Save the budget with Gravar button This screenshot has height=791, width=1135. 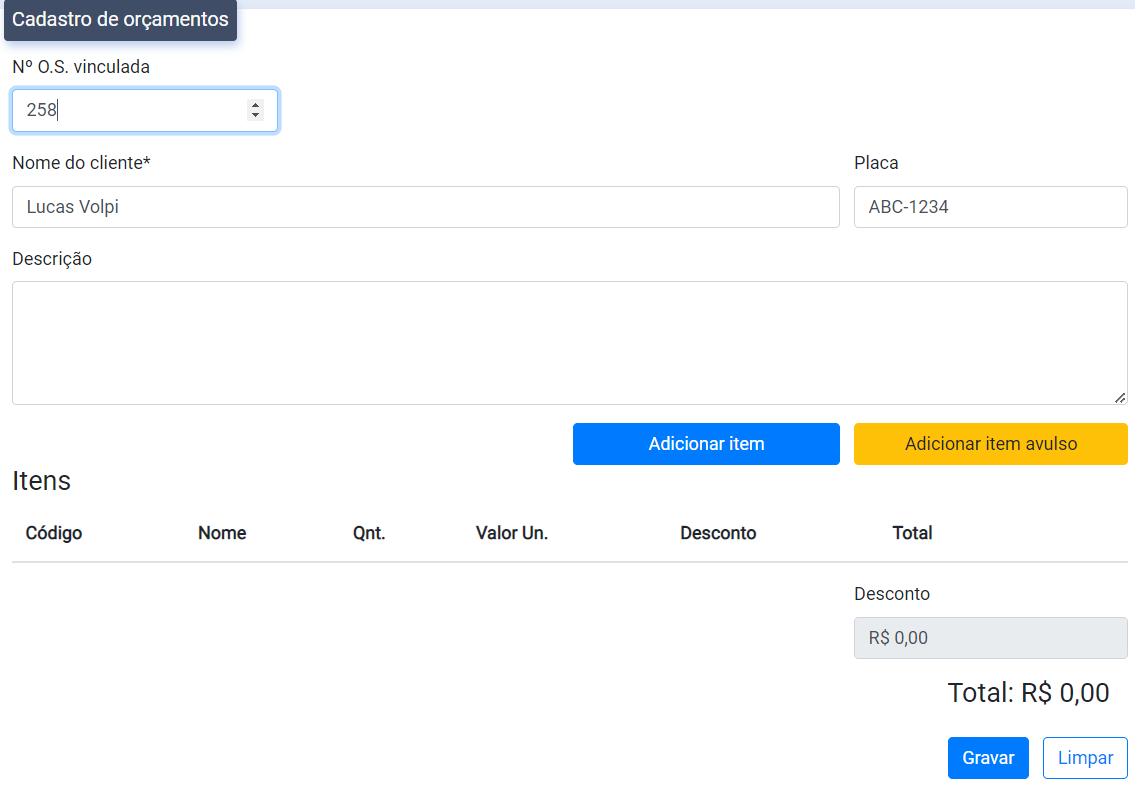(988, 758)
